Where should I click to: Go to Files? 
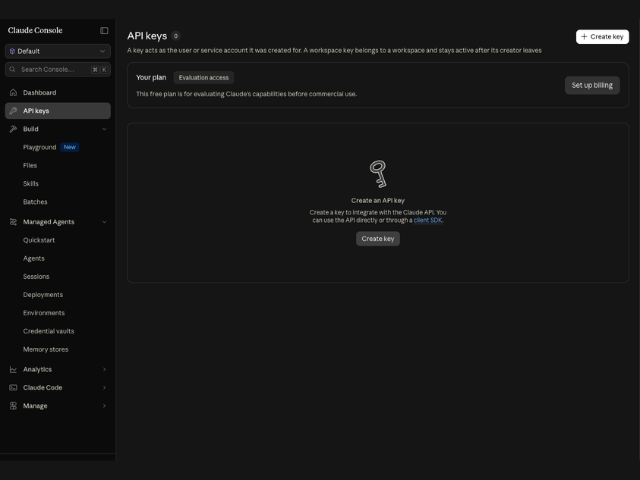click(x=30, y=165)
